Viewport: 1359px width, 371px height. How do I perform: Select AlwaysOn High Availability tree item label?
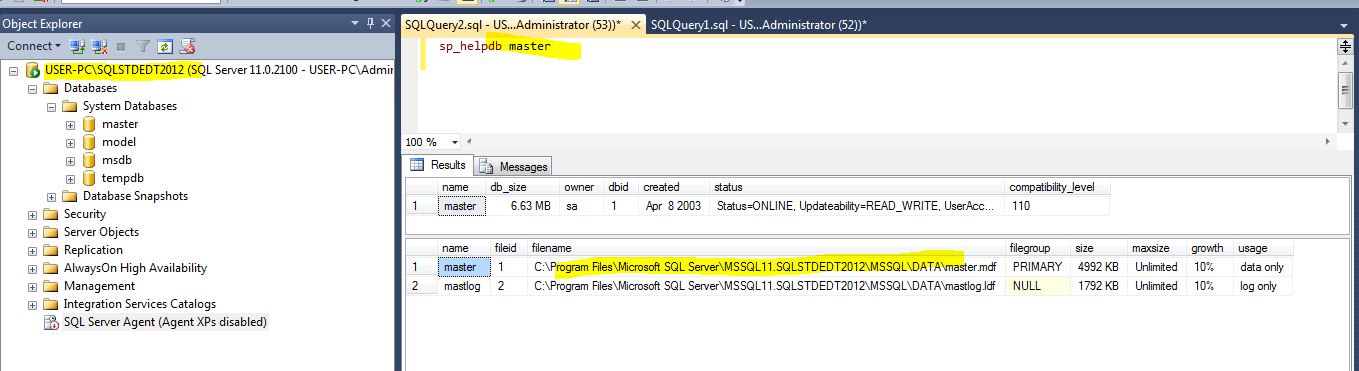click(x=135, y=268)
